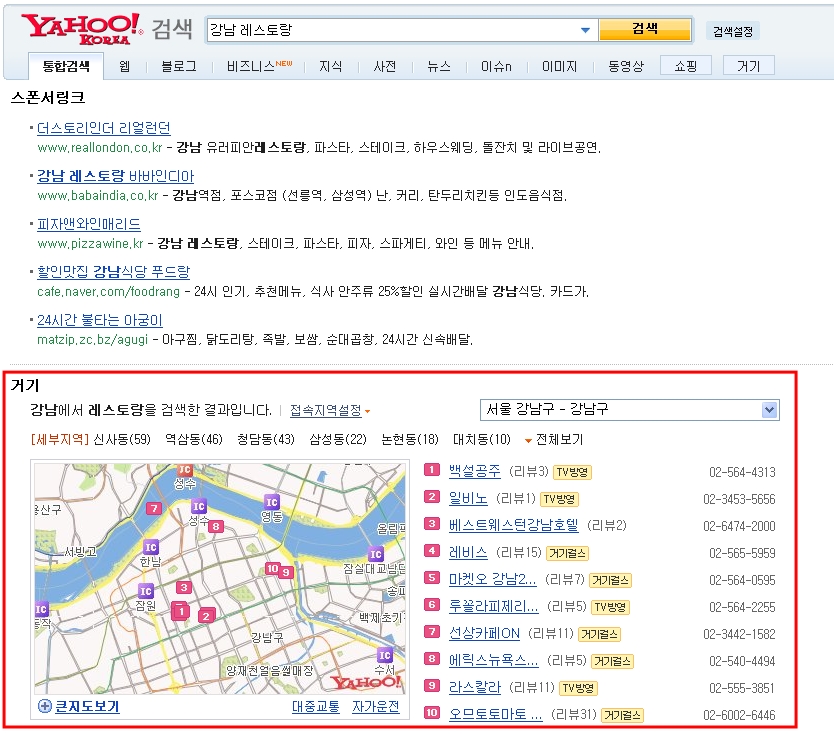Open the 동영상 video tab
The height and width of the screenshot is (734, 834).
tap(626, 66)
